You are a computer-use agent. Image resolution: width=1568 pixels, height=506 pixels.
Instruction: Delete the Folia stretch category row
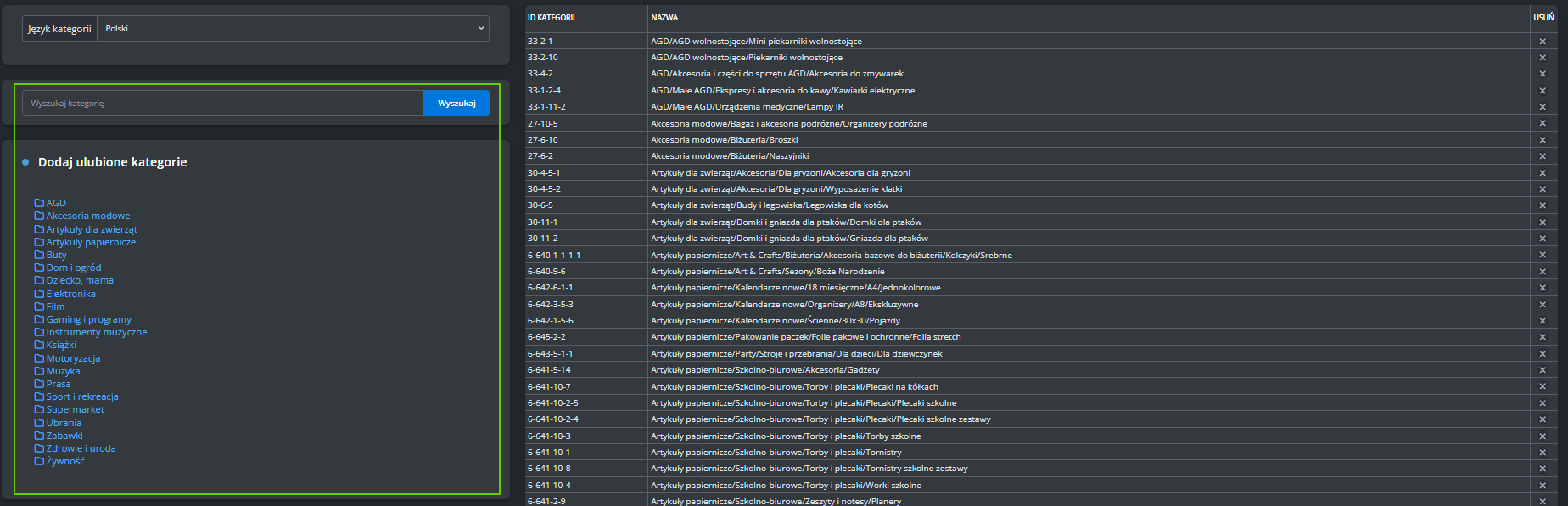1542,337
